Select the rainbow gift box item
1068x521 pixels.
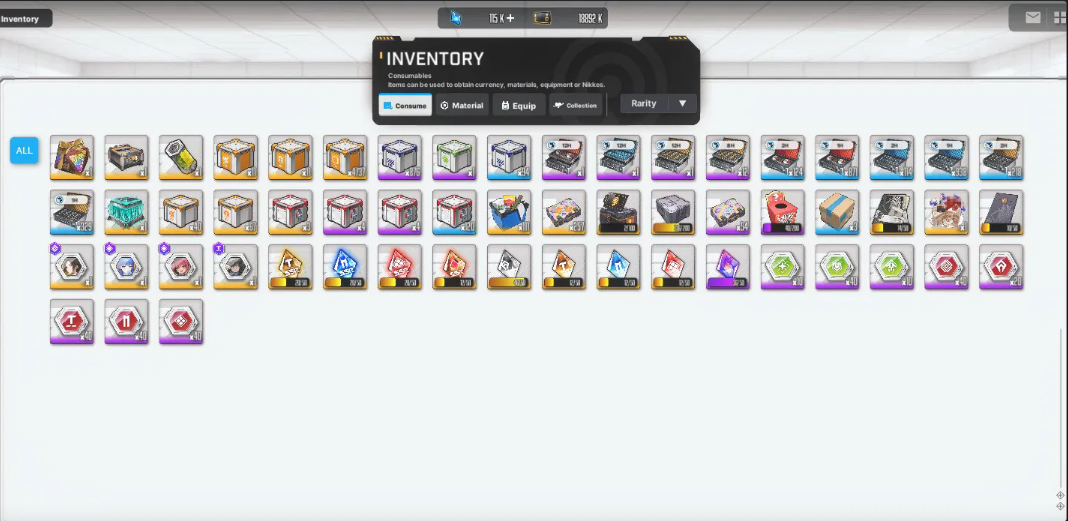[72, 157]
